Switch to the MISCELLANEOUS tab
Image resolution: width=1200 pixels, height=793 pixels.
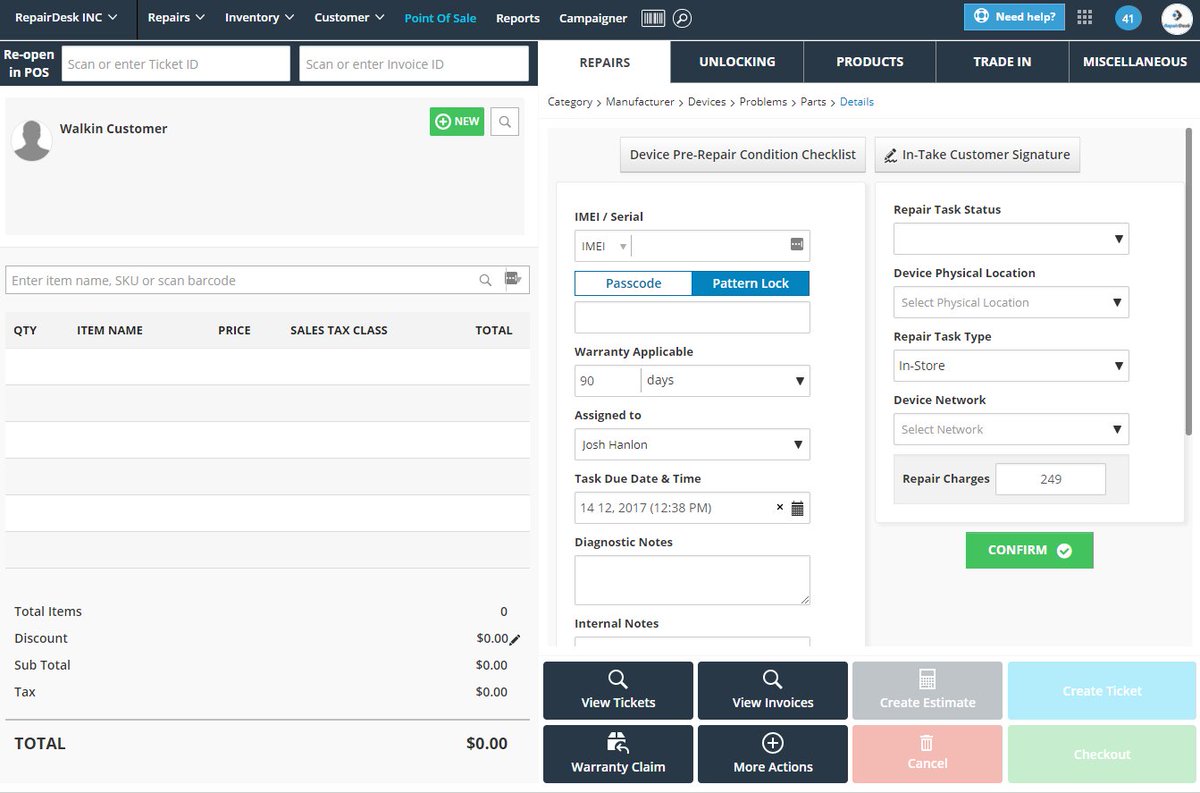pyautogui.click(x=1135, y=62)
